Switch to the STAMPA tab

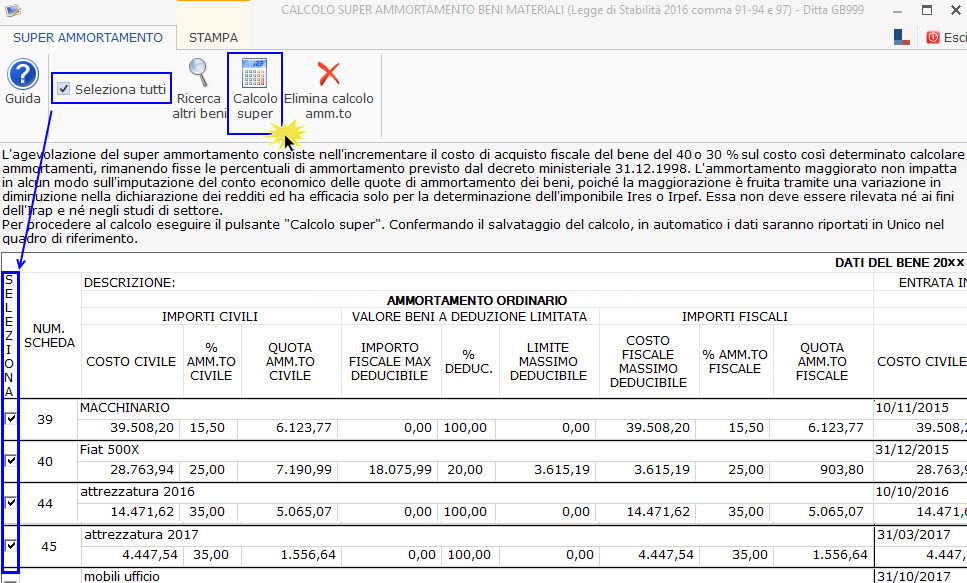pyautogui.click(x=213, y=37)
